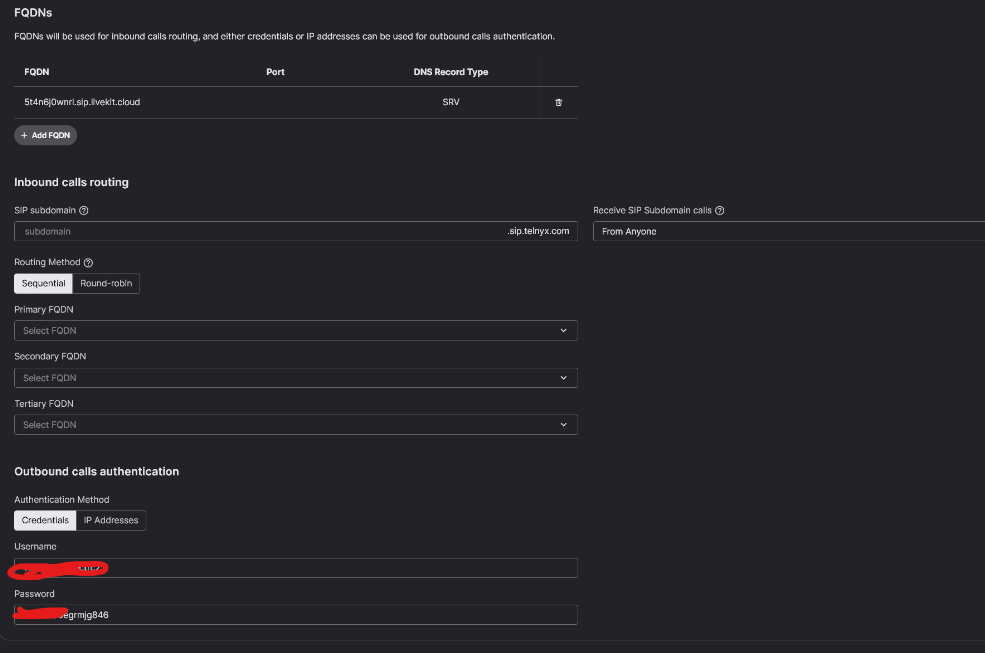The height and width of the screenshot is (653, 985).
Task: Show the Routing Method help icon info
Action: point(89,263)
